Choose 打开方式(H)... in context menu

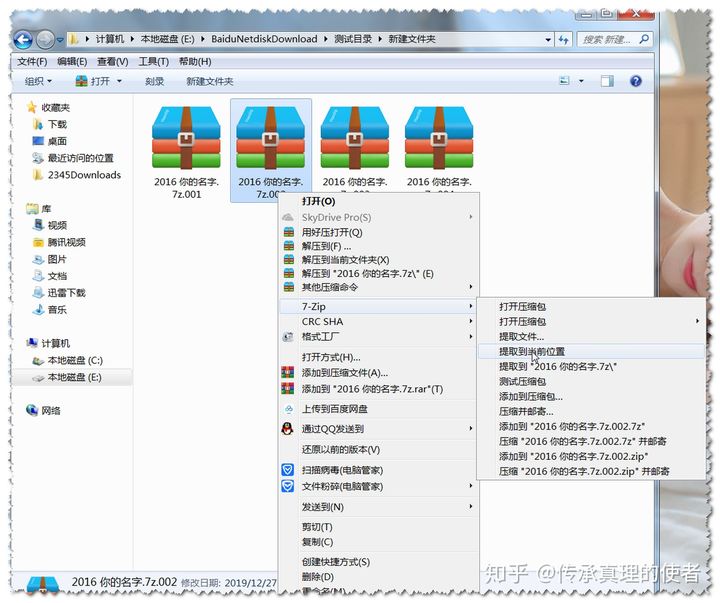(x=379, y=357)
